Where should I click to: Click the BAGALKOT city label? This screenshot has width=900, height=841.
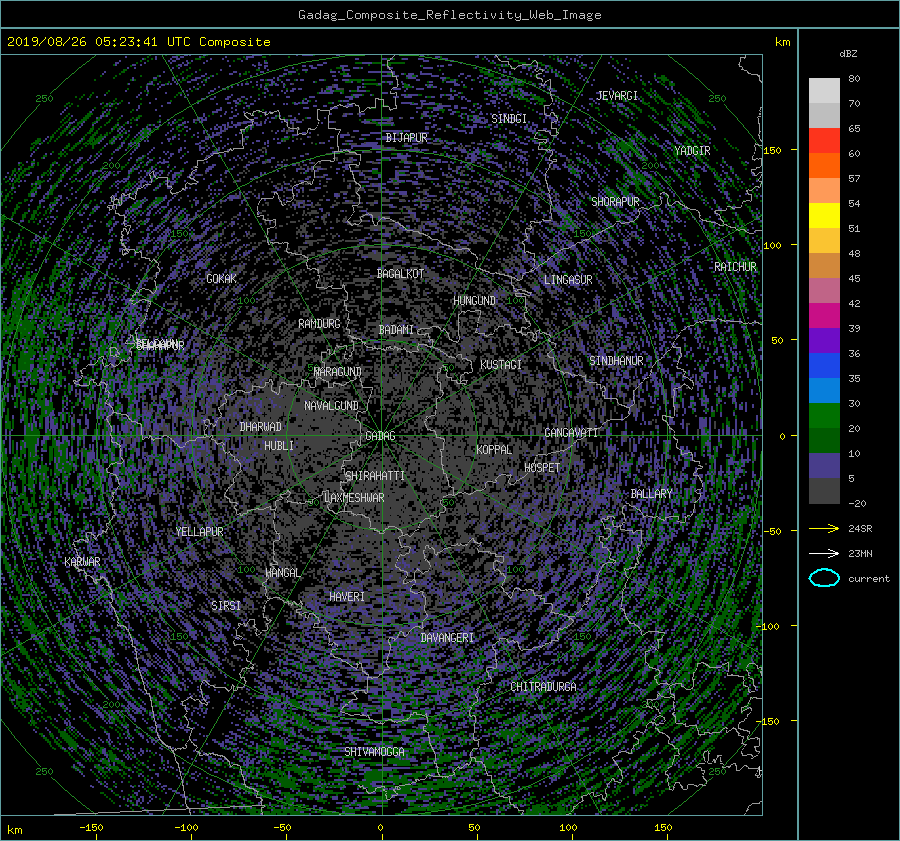tap(400, 274)
